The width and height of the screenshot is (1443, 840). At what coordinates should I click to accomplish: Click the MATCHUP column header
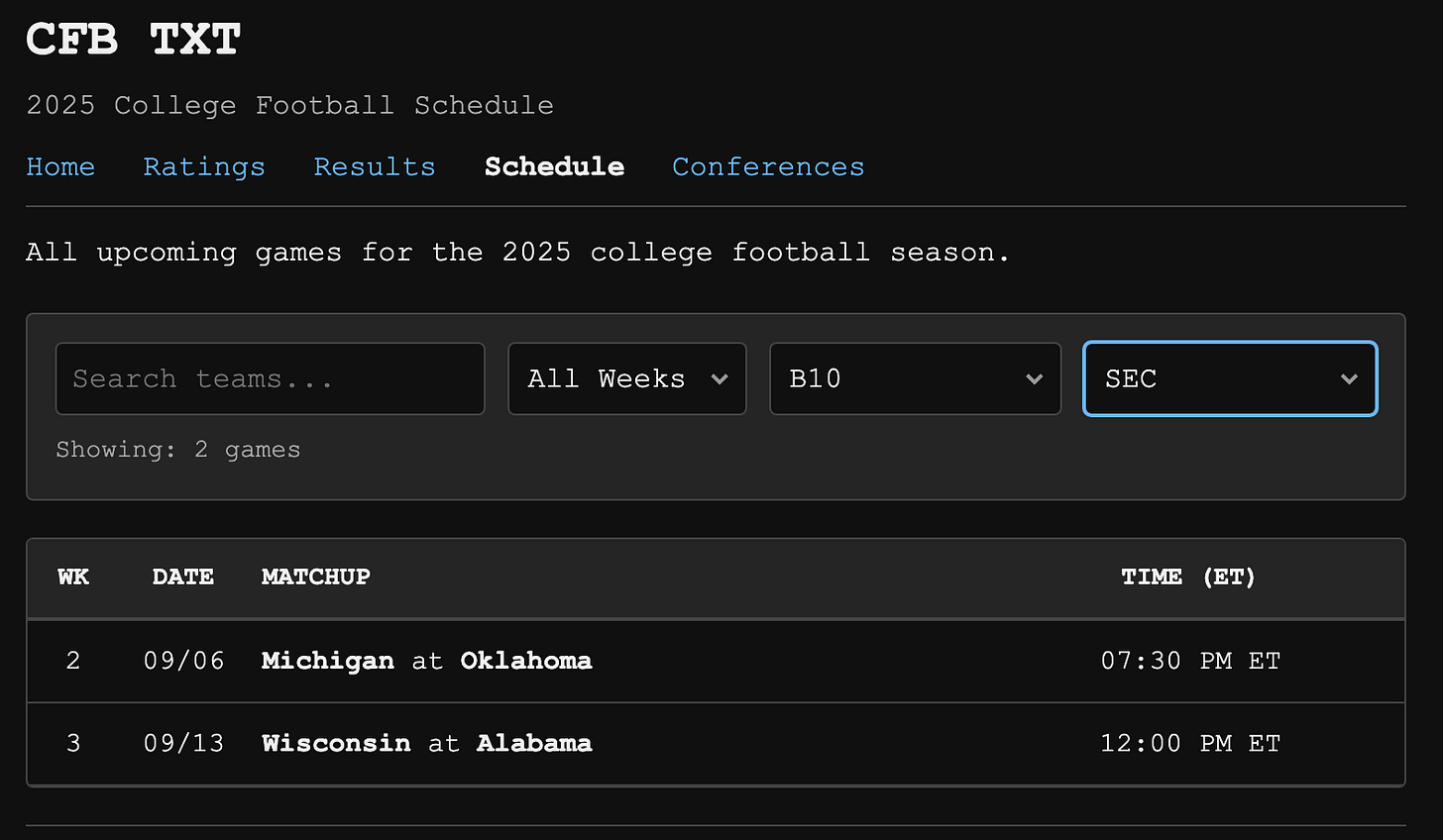point(316,577)
